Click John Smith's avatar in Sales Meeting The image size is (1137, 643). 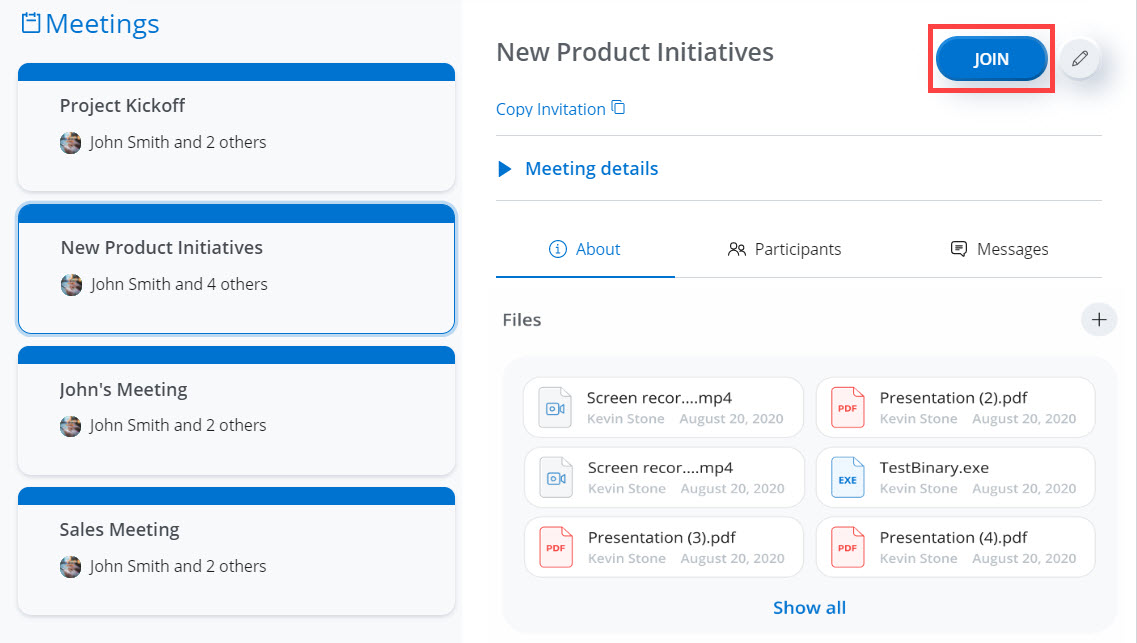pos(70,567)
